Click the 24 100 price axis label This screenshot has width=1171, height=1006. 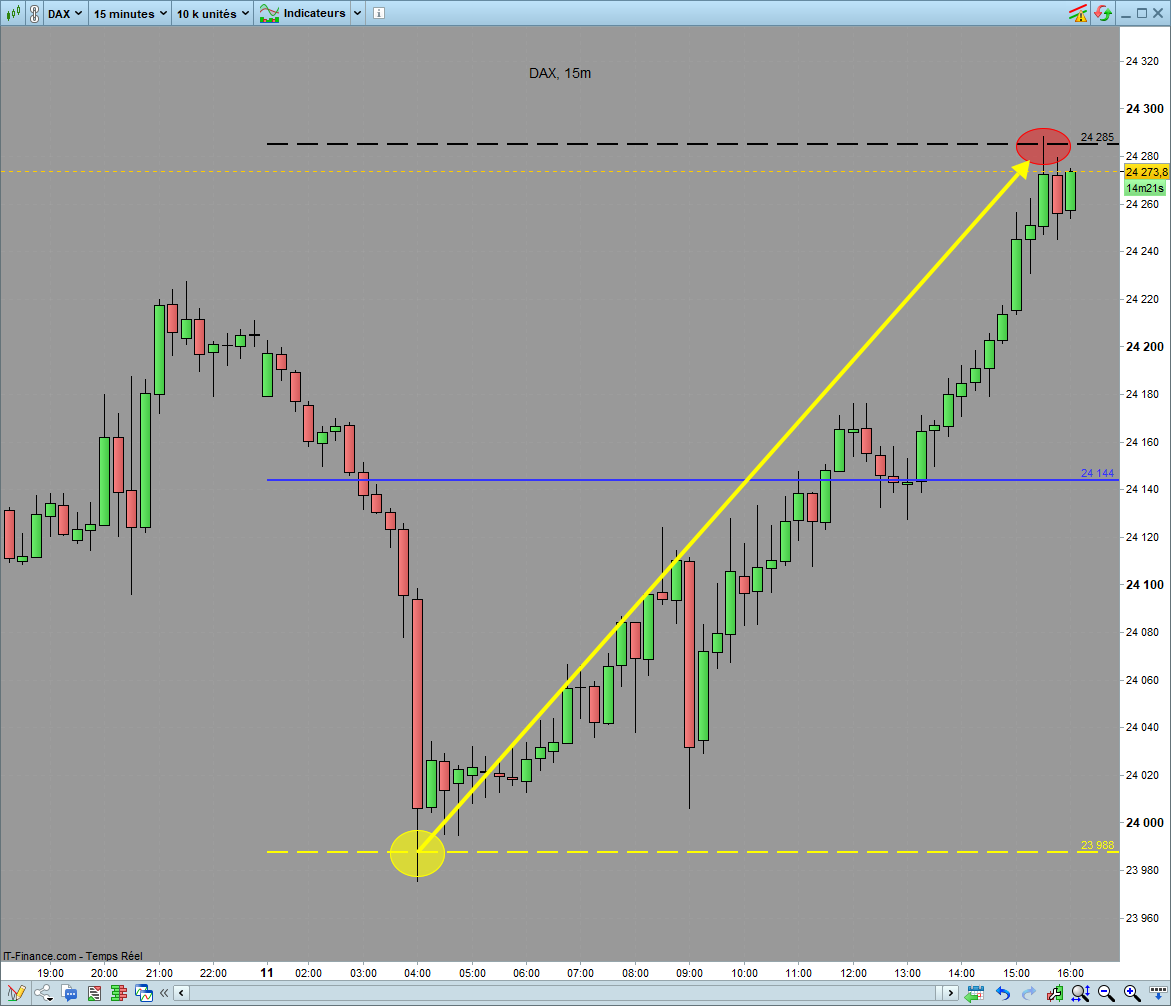pyautogui.click(x=1144, y=585)
